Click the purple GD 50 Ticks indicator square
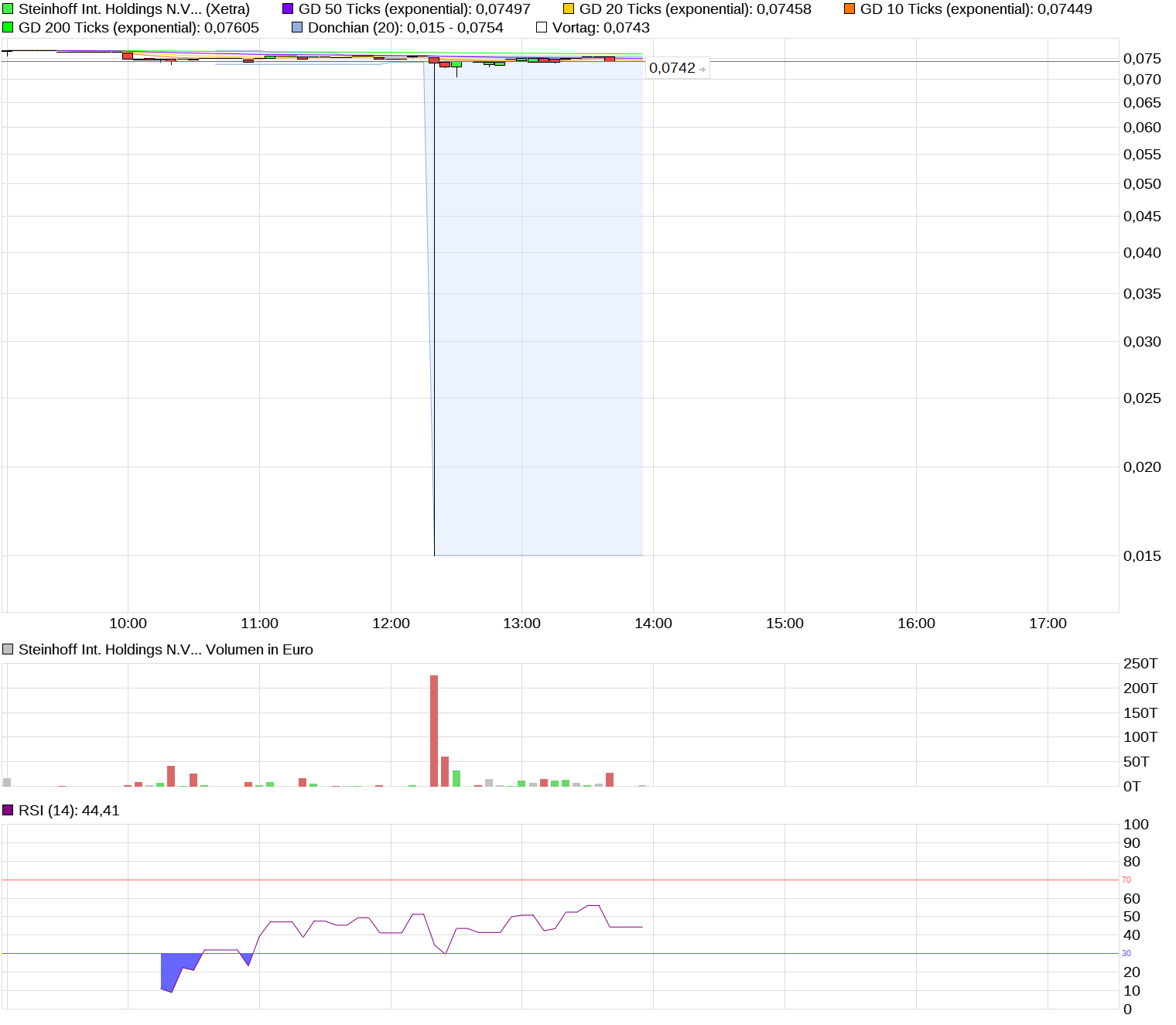The width and height of the screenshot is (1176, 1025). coord(287,9)
